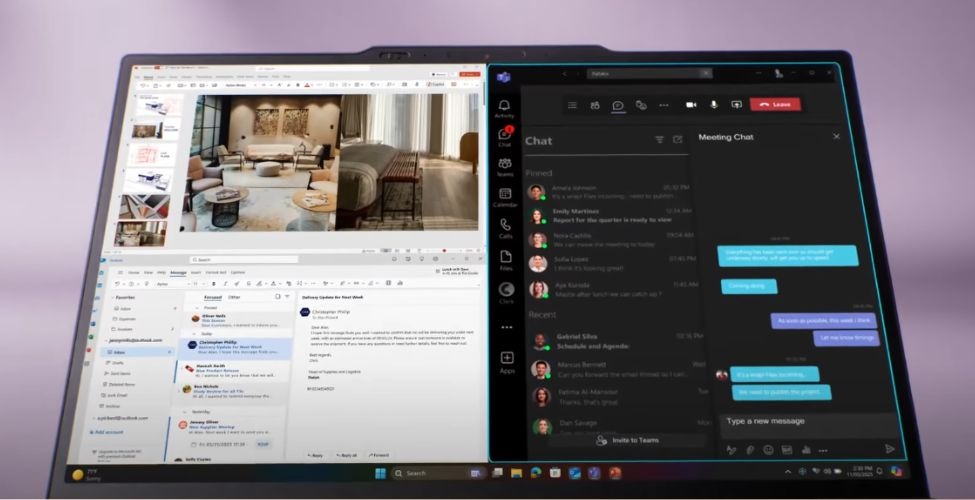Open Files in the Teams sidebar
This screenshot has width=975, height=500.
[506, 260]
